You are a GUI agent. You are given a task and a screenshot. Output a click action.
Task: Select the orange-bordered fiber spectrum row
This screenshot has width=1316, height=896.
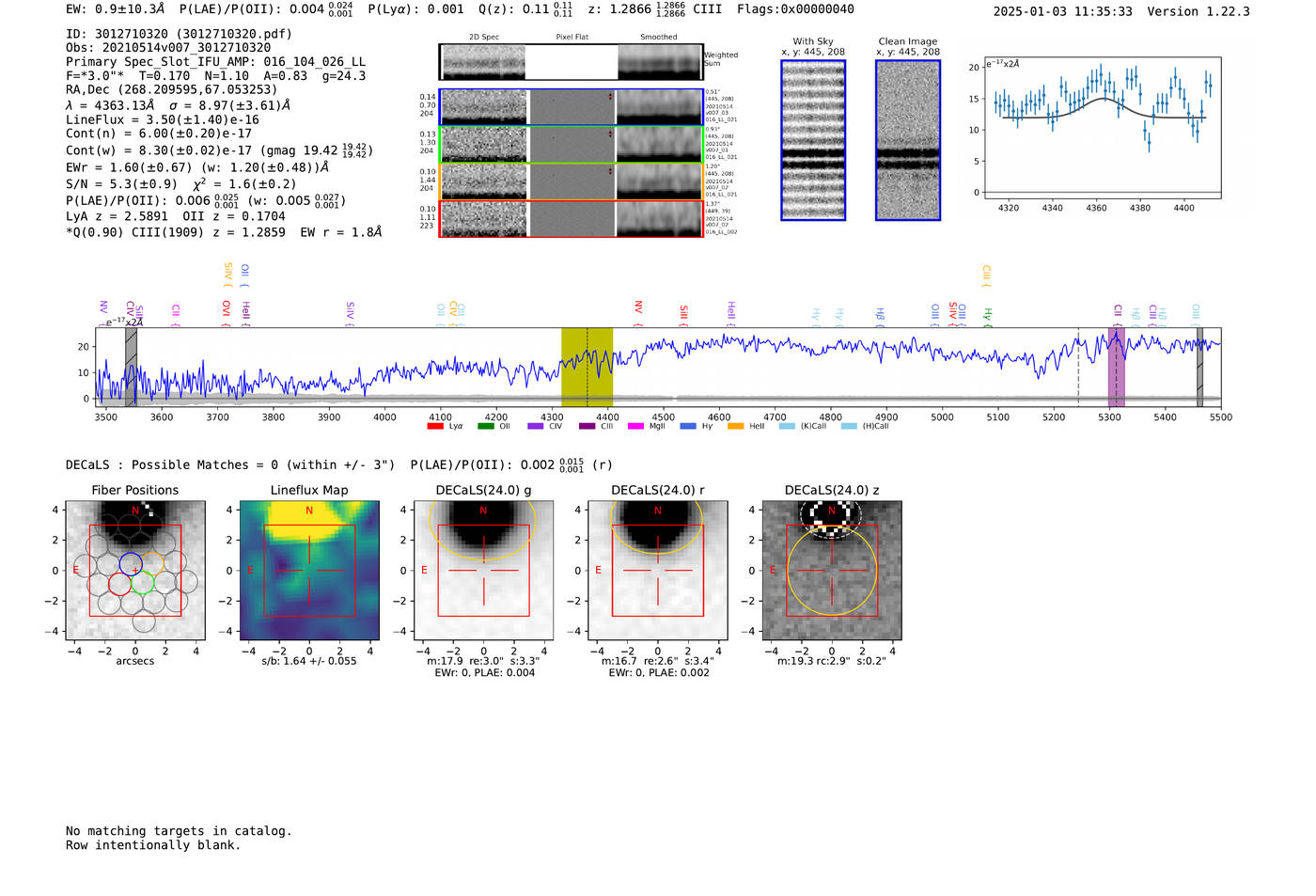pyautogui.click(x=572, y=181)
